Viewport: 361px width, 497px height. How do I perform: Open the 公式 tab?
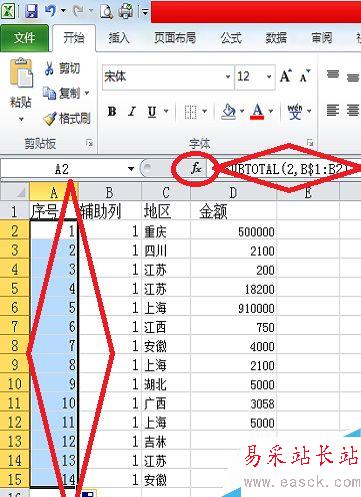pos(231,38)
